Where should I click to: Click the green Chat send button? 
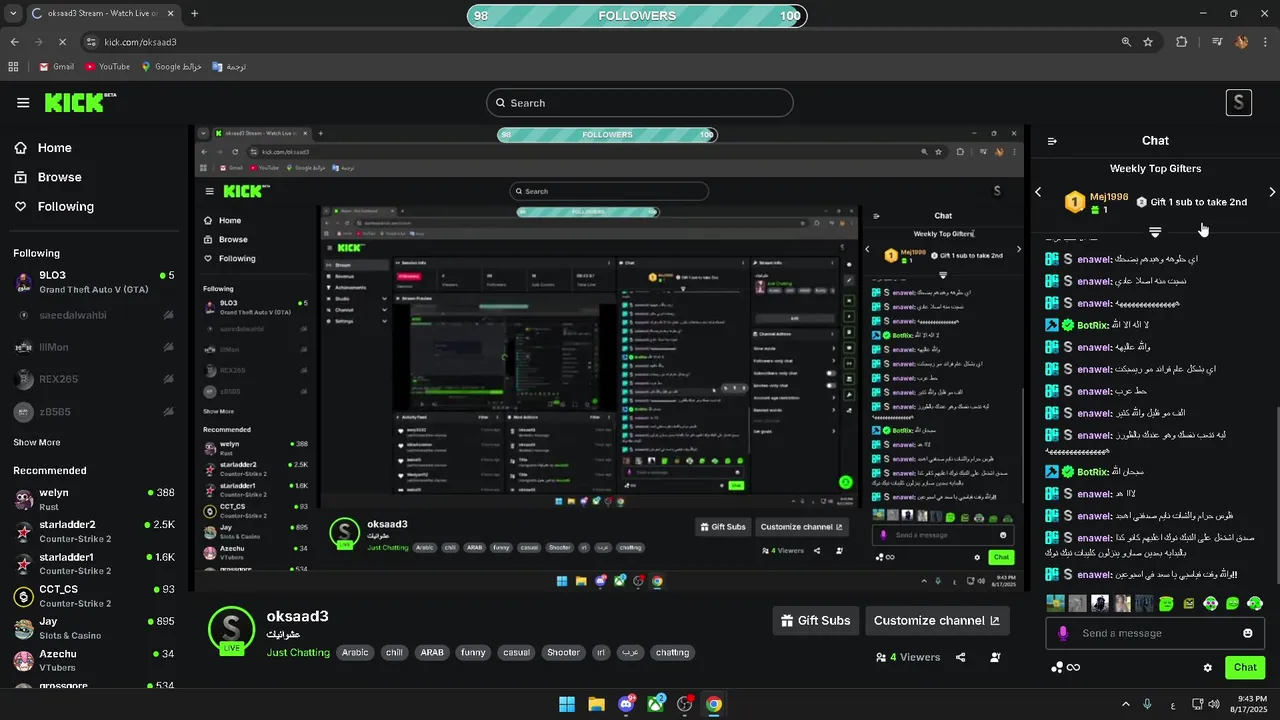point(1245,667)
